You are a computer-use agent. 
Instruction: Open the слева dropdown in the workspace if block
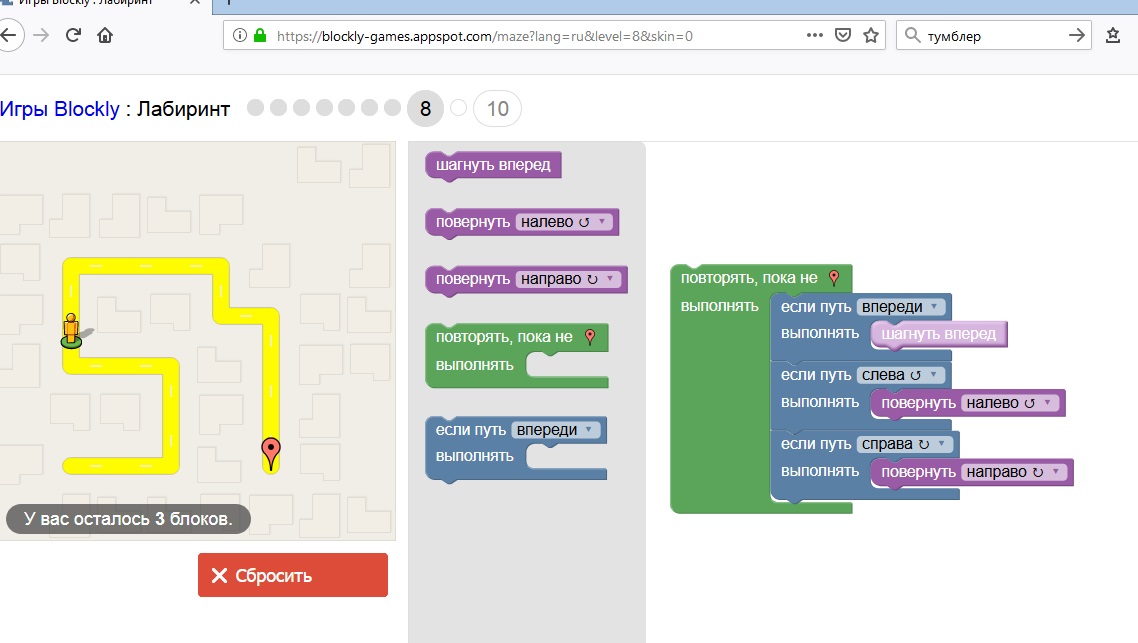click(x=901, y=375)
